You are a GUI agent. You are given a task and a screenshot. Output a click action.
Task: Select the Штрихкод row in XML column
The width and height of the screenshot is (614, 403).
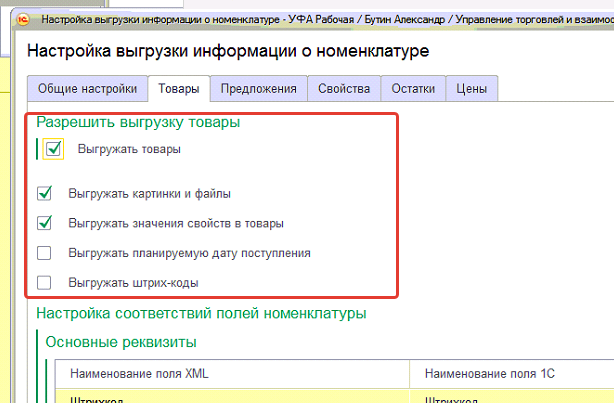point(96,397)
